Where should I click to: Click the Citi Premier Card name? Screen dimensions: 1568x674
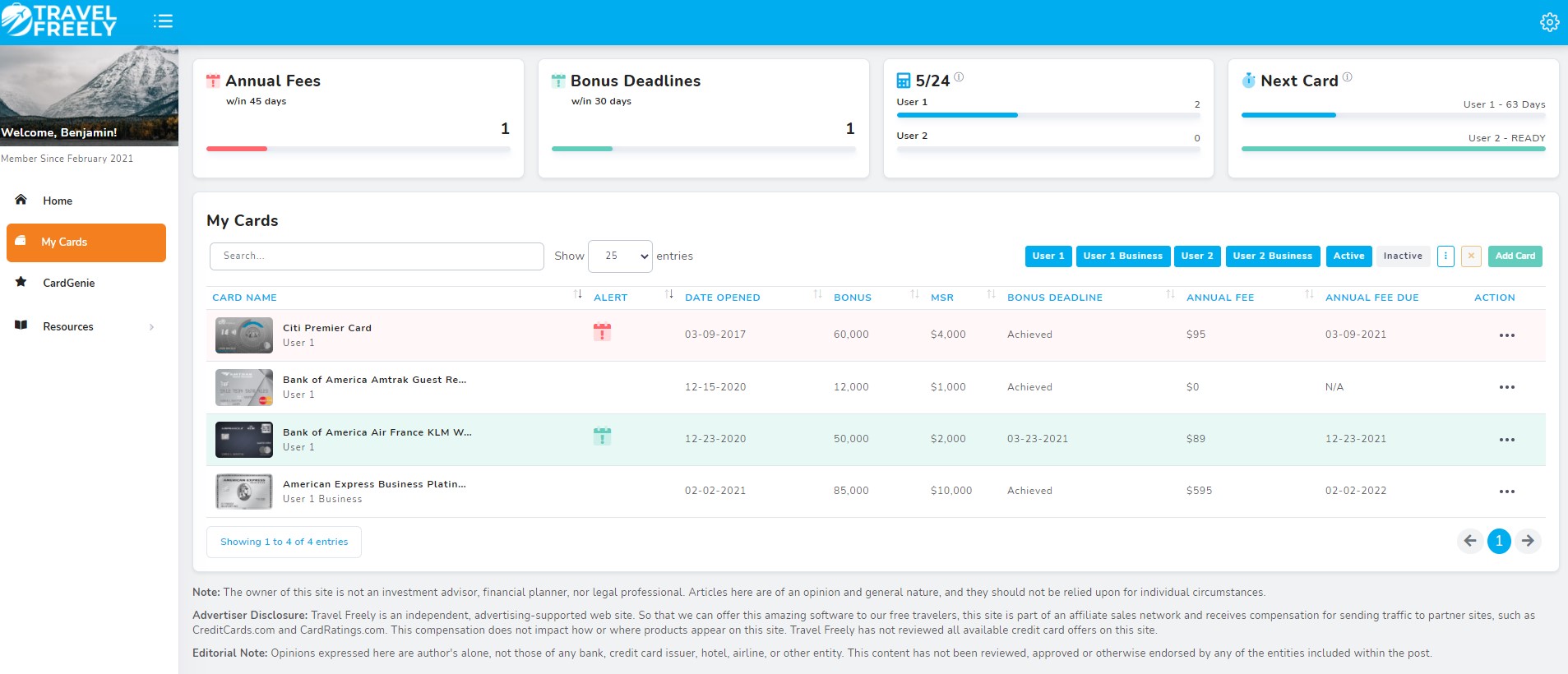pos(327,328)
